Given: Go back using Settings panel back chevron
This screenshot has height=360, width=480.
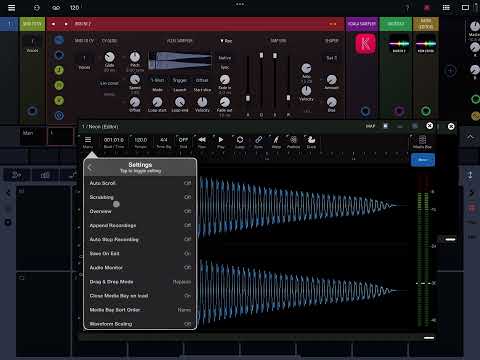Looking at the screenshot, I should click(90, 168).
